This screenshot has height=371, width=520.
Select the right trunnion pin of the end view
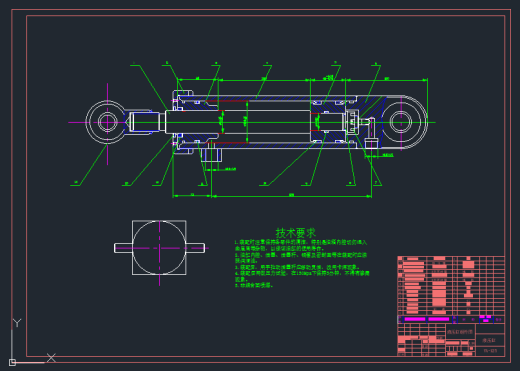pyautogui.click(x=195, y=248)
